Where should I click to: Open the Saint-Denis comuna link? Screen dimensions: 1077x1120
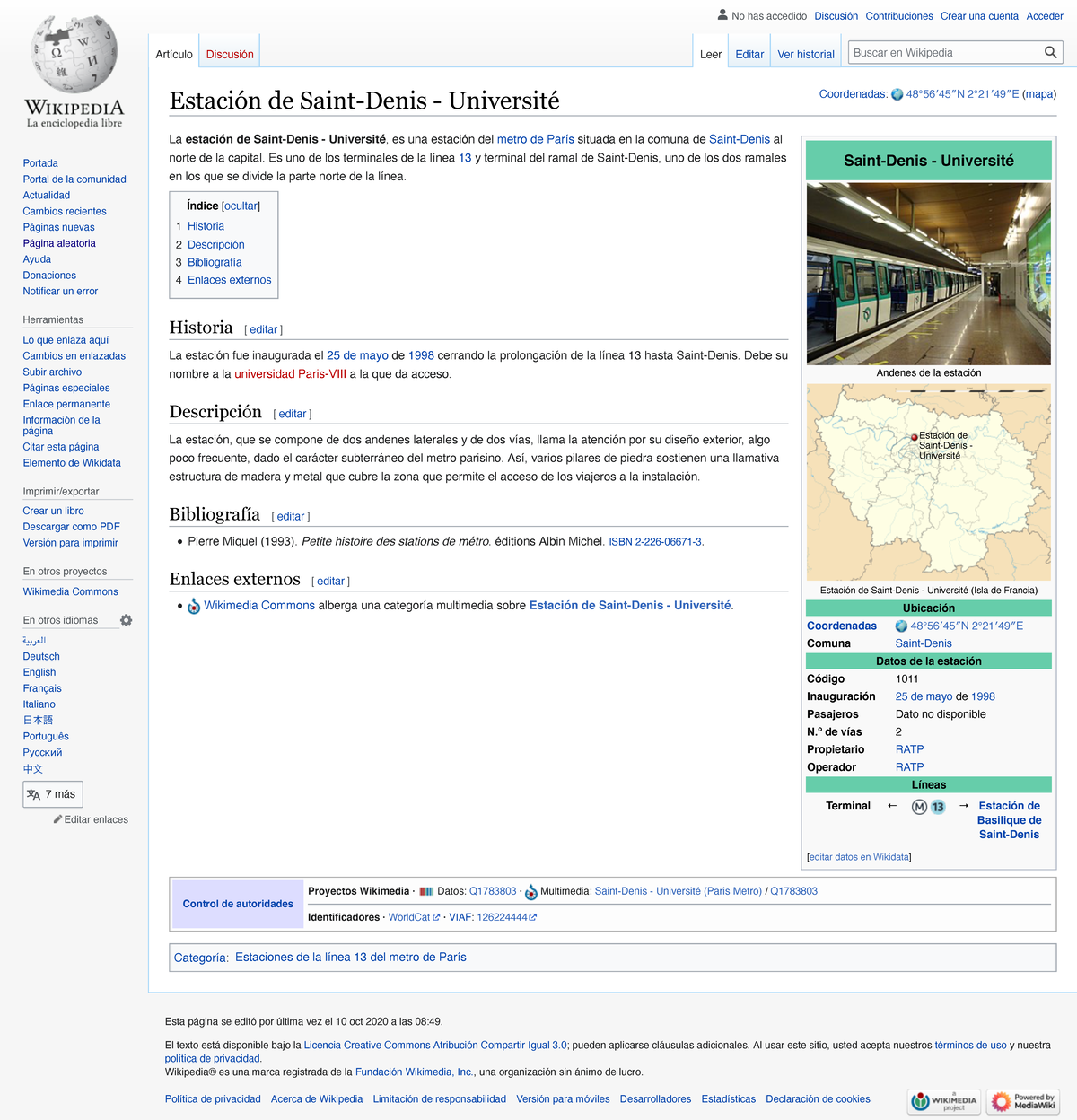pyautogui.click(x=923, y=643)
